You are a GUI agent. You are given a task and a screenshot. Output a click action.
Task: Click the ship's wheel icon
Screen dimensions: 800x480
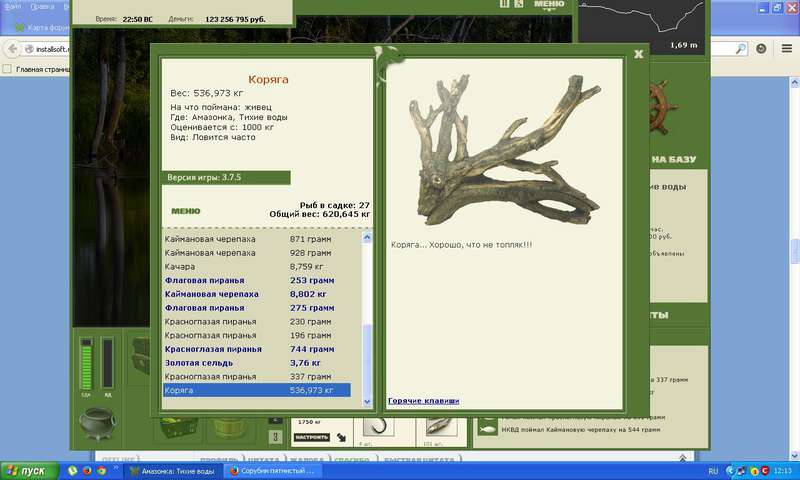[662, 107]
